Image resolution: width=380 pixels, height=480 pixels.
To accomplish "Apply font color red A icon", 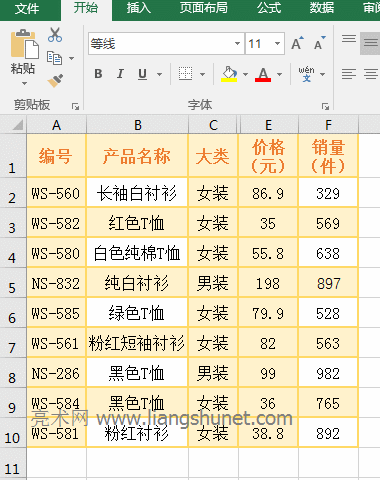I will [263, 74].
